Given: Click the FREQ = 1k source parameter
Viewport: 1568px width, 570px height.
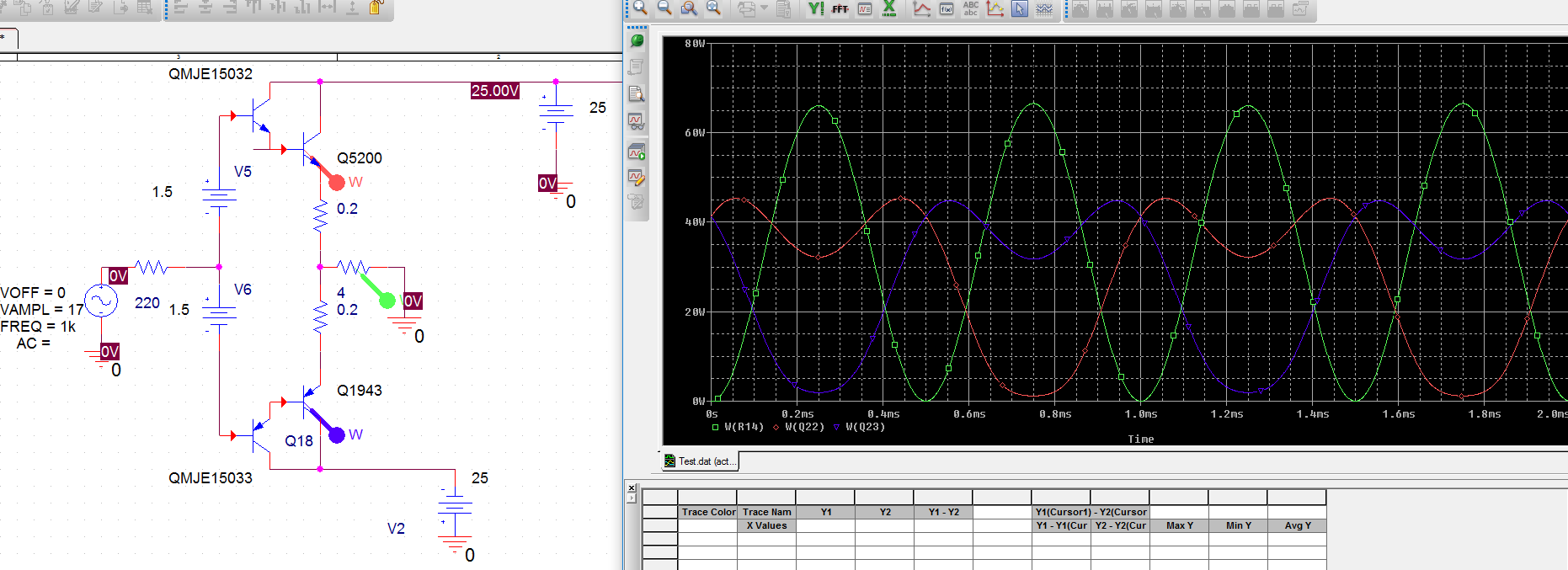Looking at the screenshot, I should (38, 327).
